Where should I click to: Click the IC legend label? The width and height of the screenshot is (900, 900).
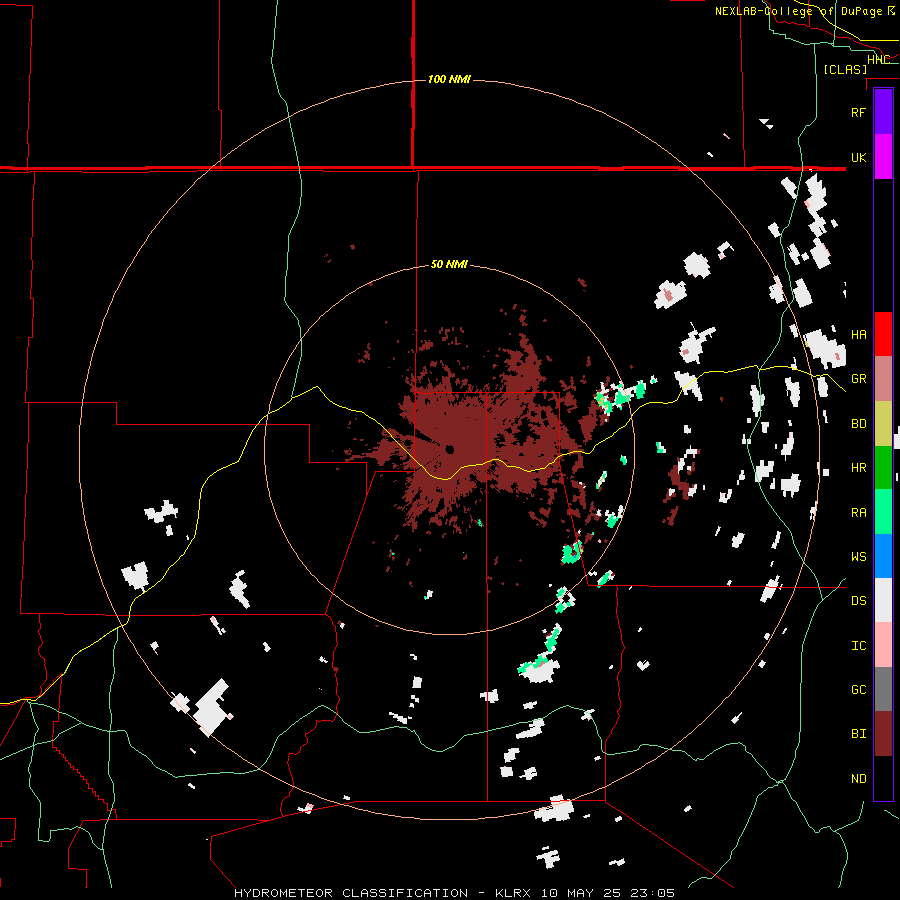point(858,646)
